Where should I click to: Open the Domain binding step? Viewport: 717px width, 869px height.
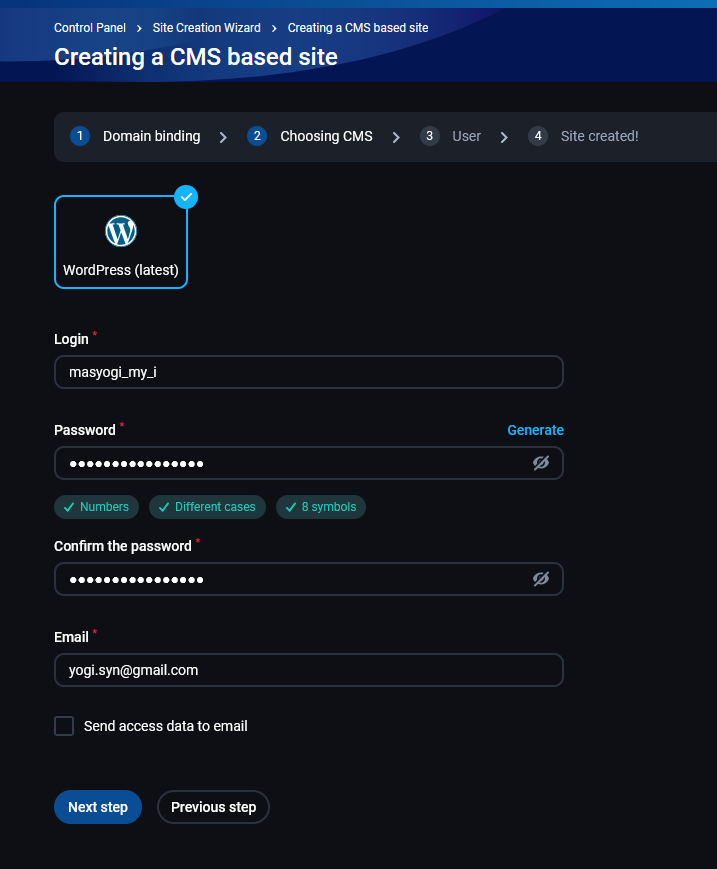151,136
